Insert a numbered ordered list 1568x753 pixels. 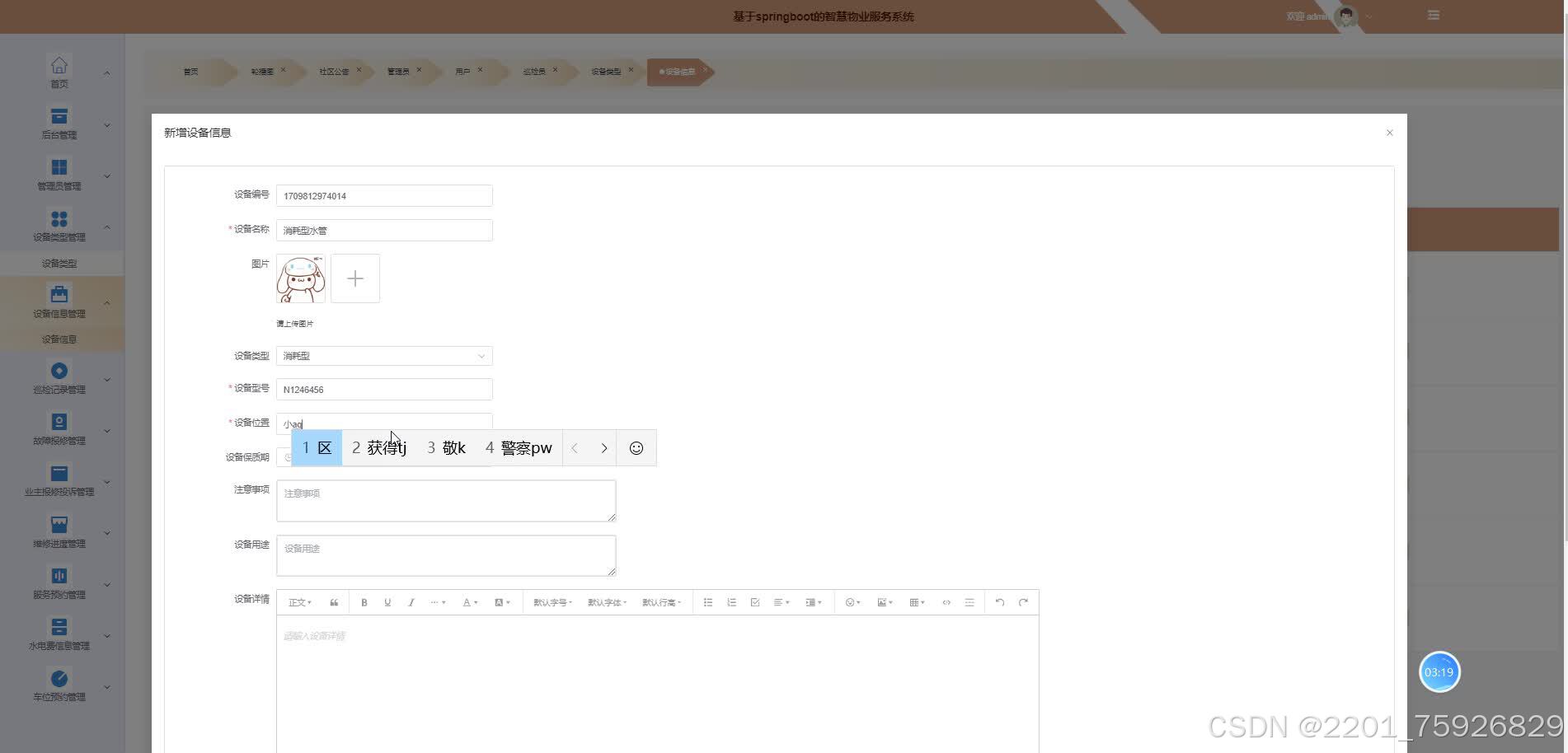pos(731,602)
